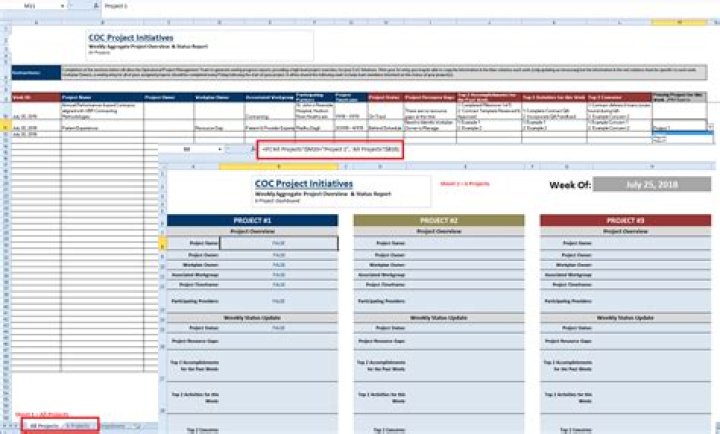Click Top 3 Accomplishments label in Project #3 panel
The width and height of the screenshot is (720, 434).
(566, 366)
